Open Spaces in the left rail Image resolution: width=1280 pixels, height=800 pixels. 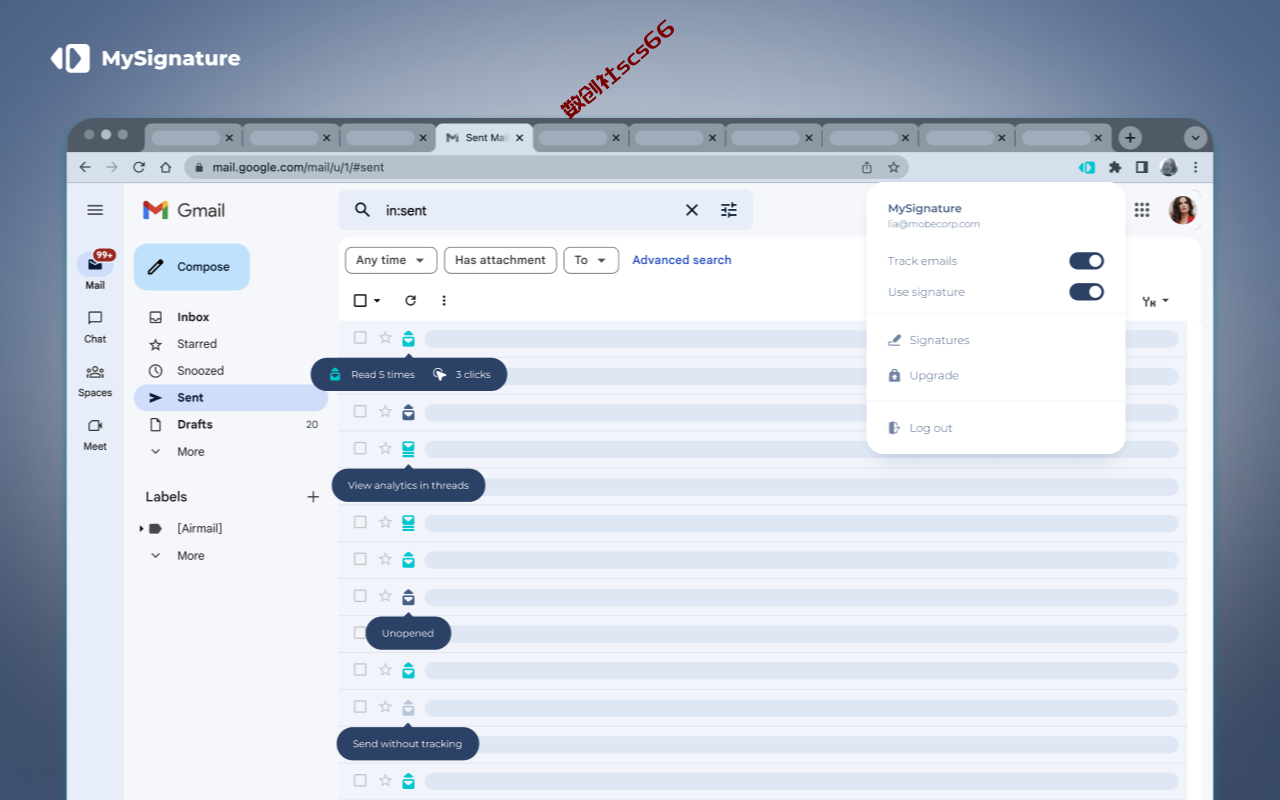click(x=95, y=379)
